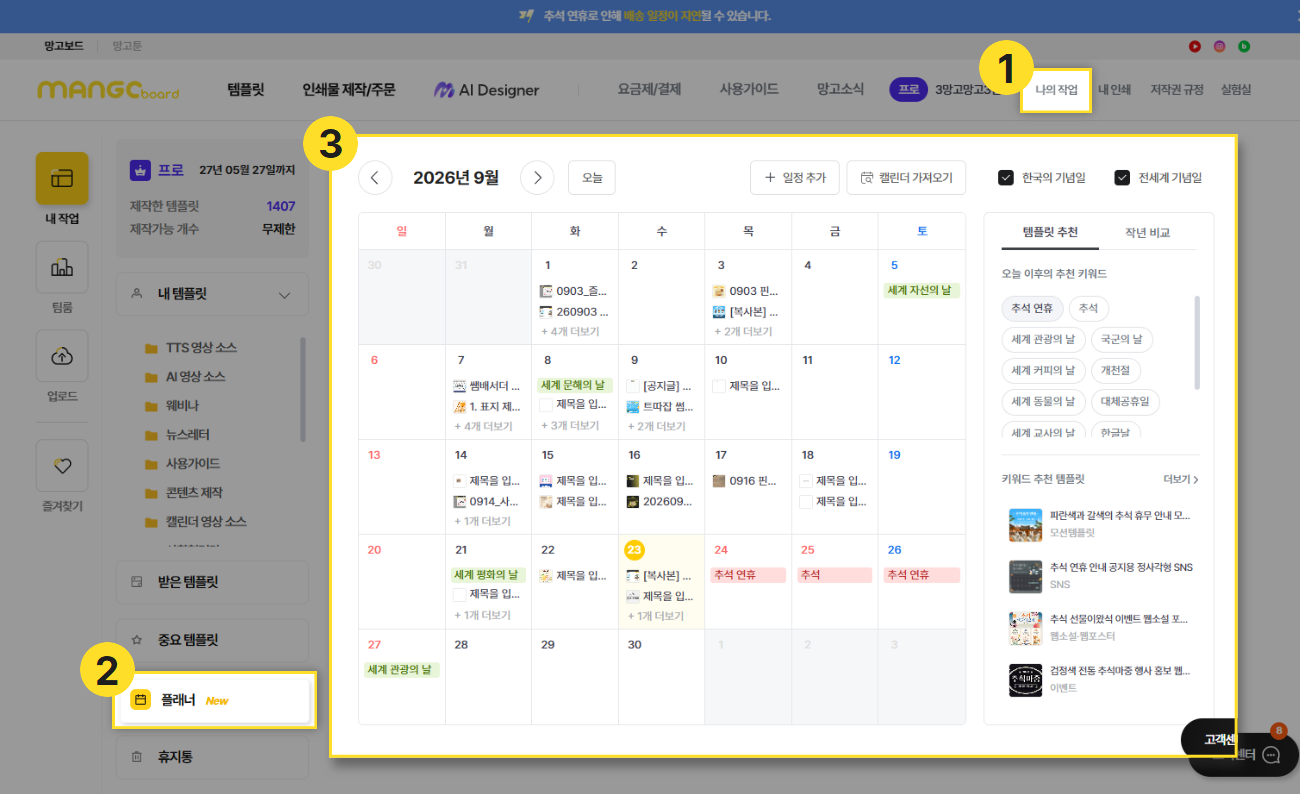Select the 추석 연휴 keyword chip
This screenshot has height=794, width=1300.
[x=1032, y=309]
